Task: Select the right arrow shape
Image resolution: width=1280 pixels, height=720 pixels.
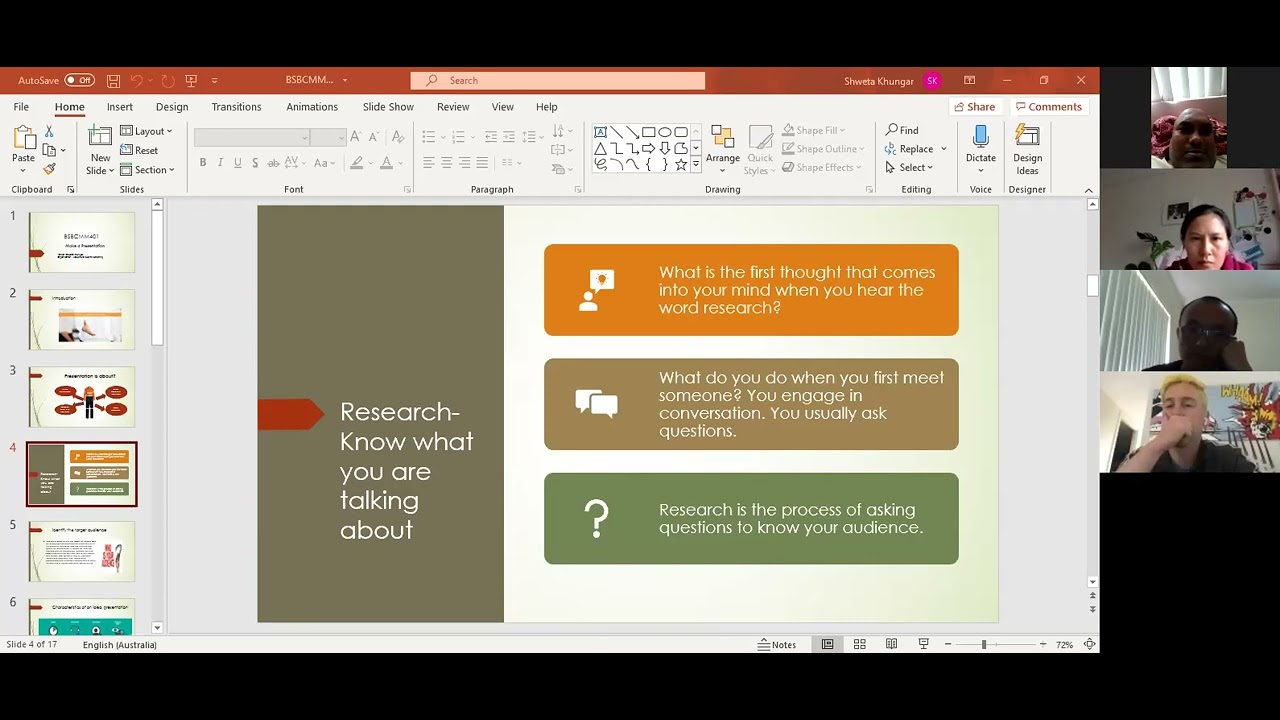Action: coord(649,148)
